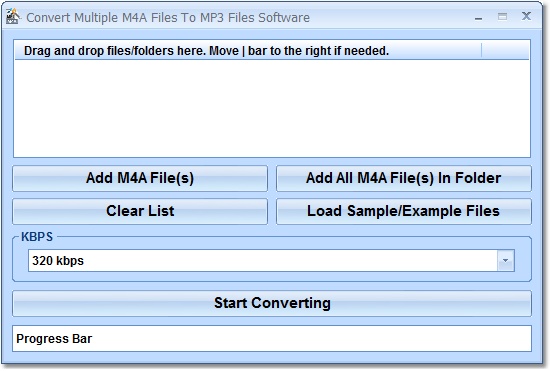The height and width of the screenshot is (371, 550).
Task: Click the 'Drag and drop files/folders here' column header
Action: coord(248,50)
